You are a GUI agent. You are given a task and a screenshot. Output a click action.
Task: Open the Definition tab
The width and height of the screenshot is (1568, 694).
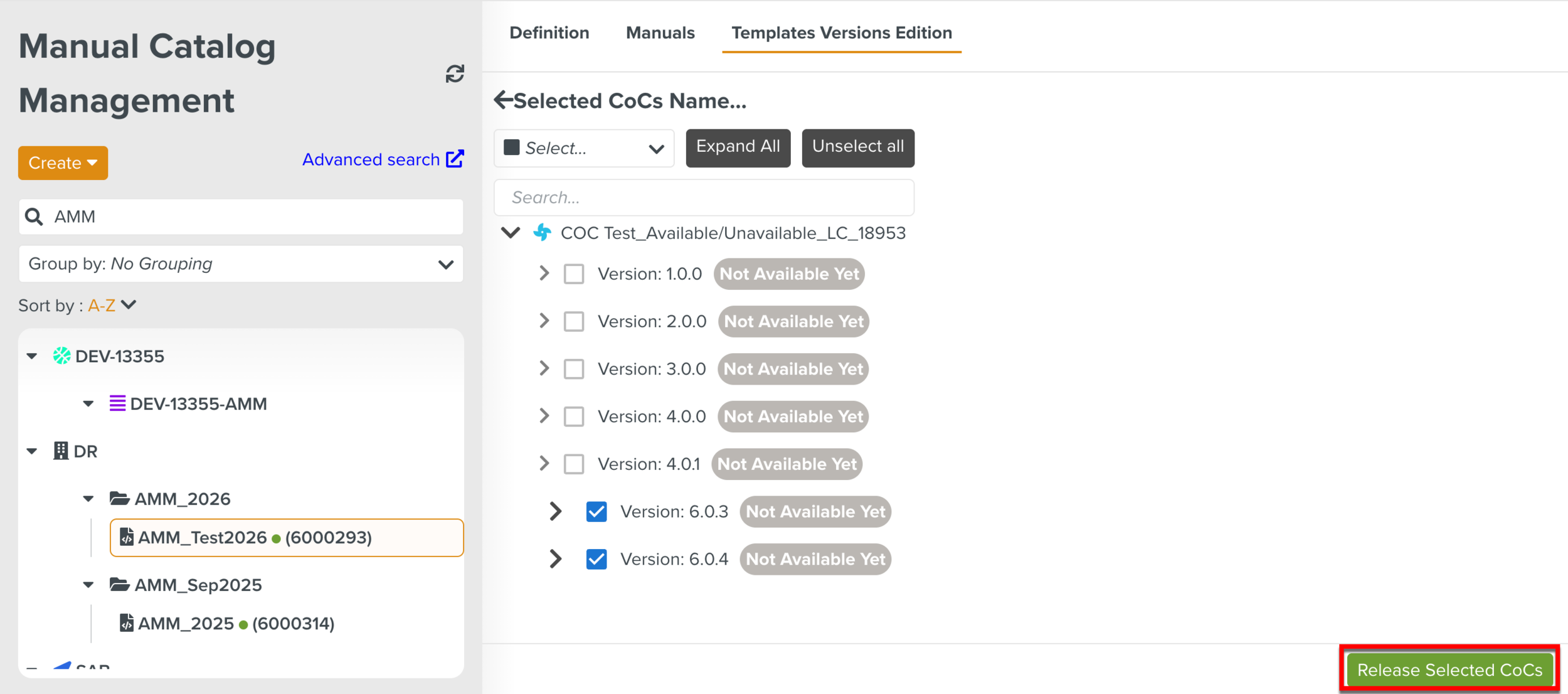549,33
